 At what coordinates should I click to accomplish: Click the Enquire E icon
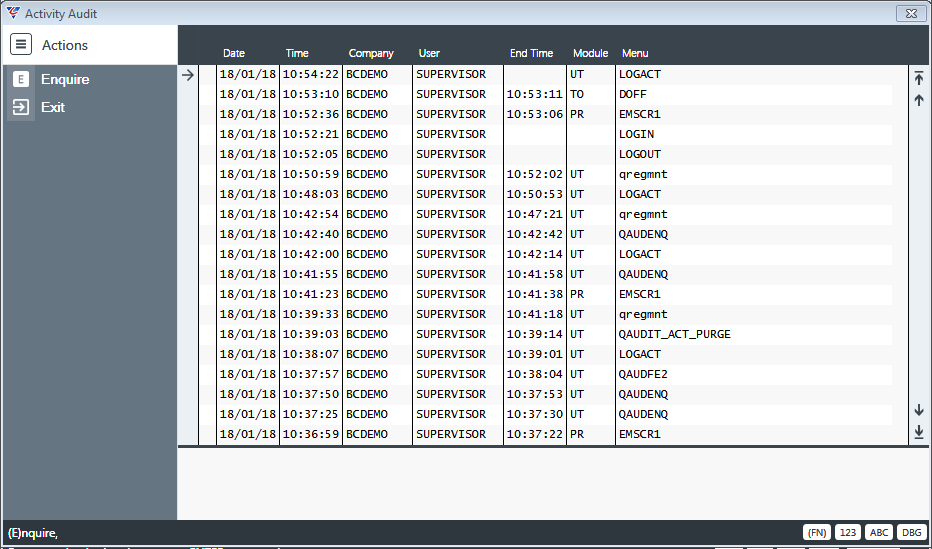tap(21, 79)
